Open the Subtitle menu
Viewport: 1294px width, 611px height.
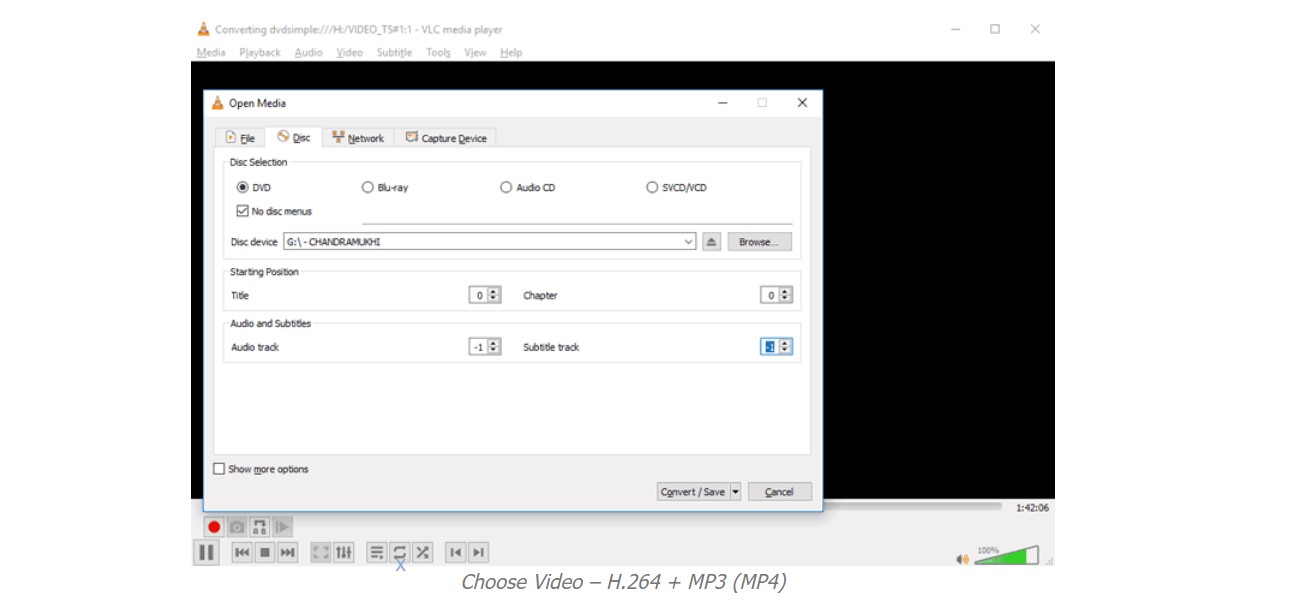394,52
